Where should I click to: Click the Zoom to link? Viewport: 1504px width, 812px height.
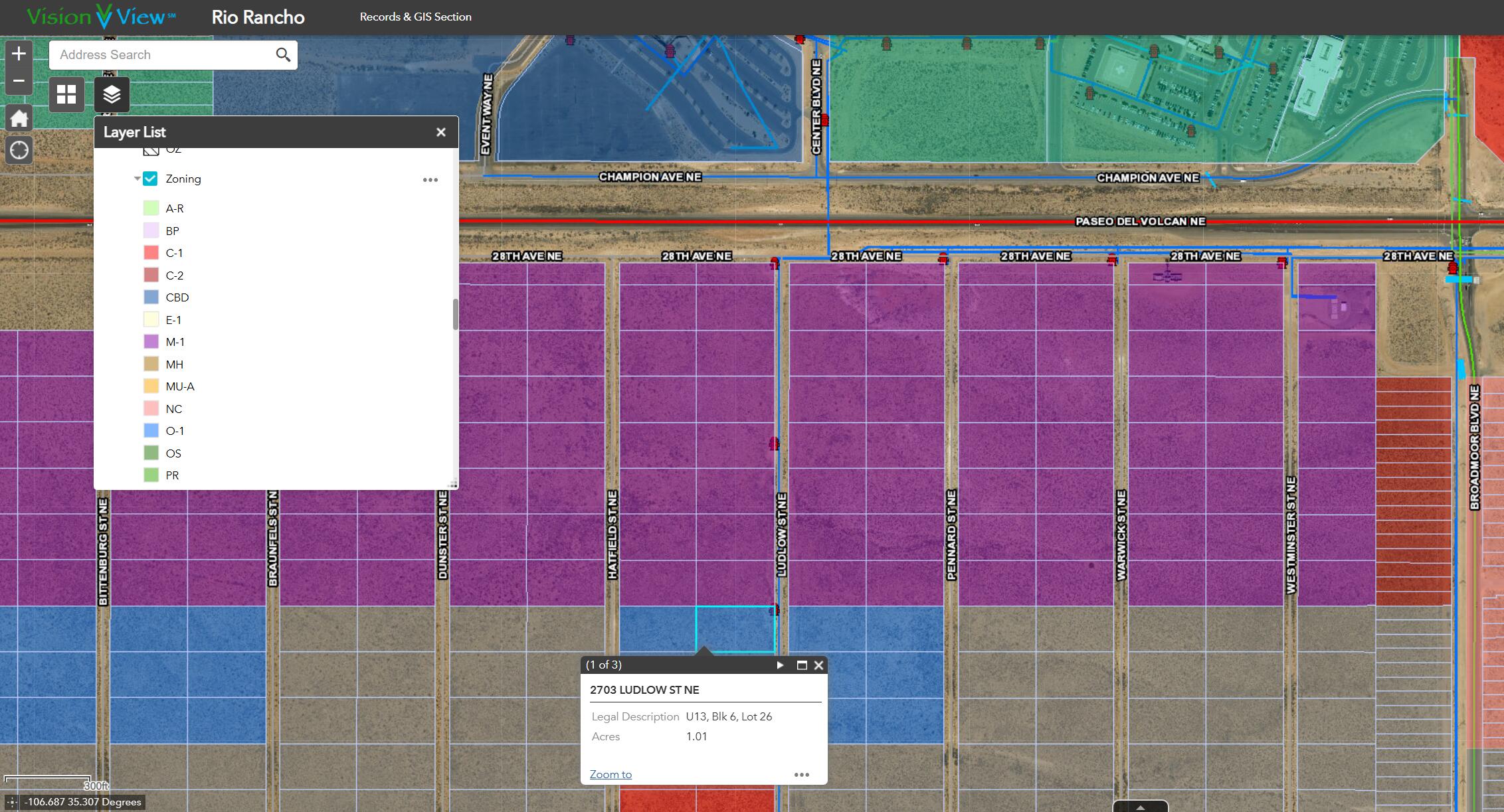point(611,774)
